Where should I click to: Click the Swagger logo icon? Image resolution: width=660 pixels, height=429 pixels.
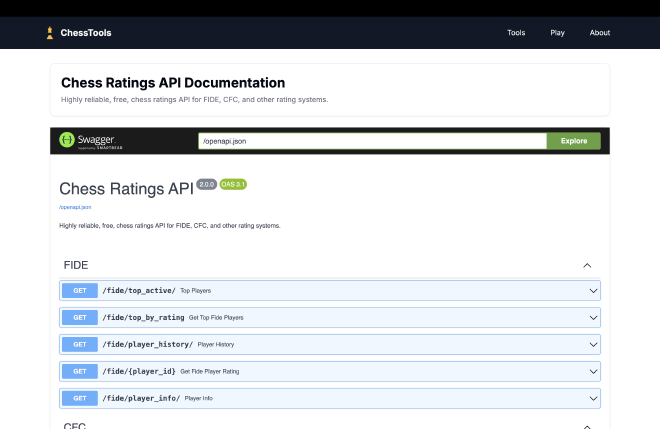click(68, 141)
